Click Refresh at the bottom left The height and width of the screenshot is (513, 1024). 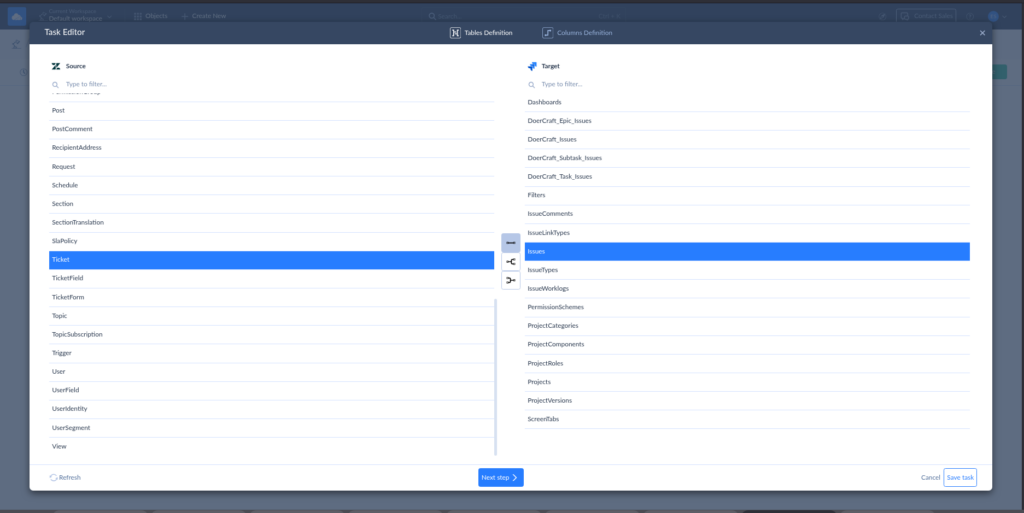coord(65,478)
